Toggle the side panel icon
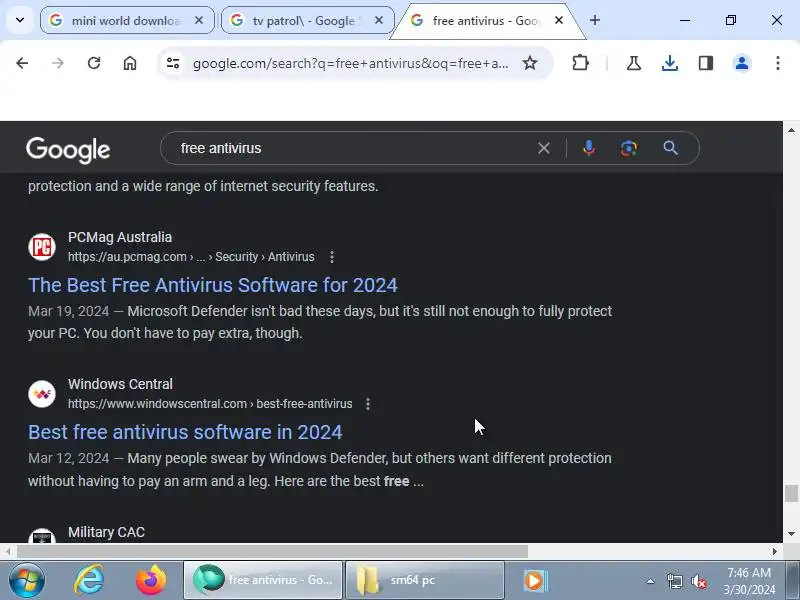 pyautogui.click(x=706, y=63)
